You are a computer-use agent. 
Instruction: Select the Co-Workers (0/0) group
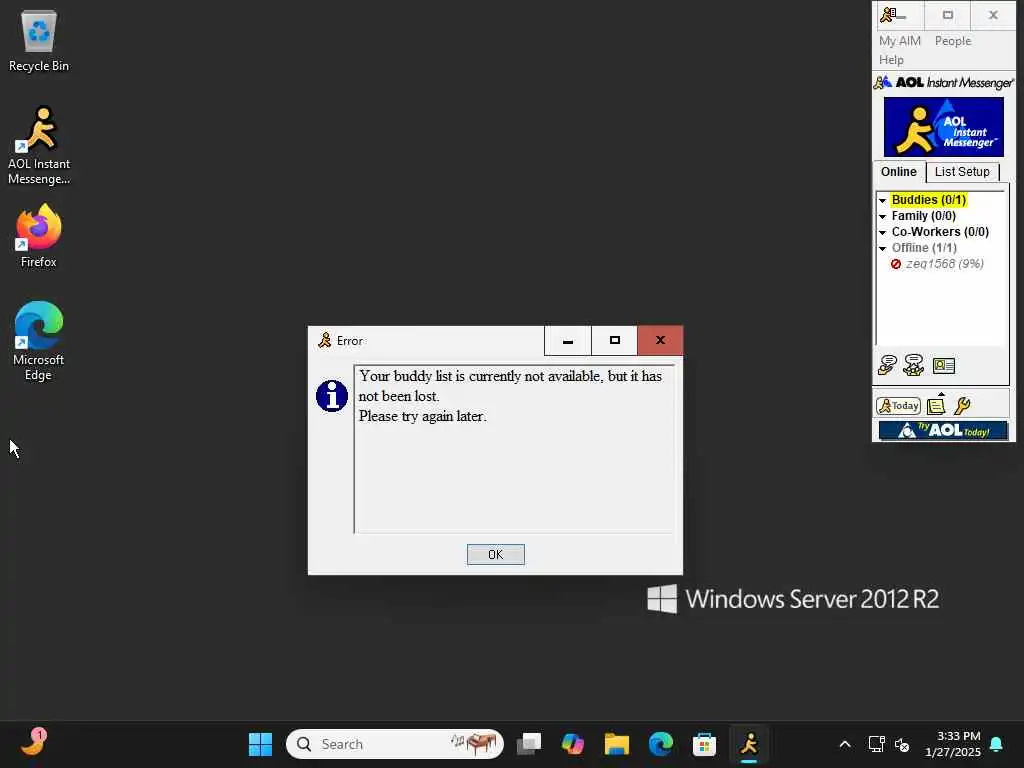click(x=940, y=232)
